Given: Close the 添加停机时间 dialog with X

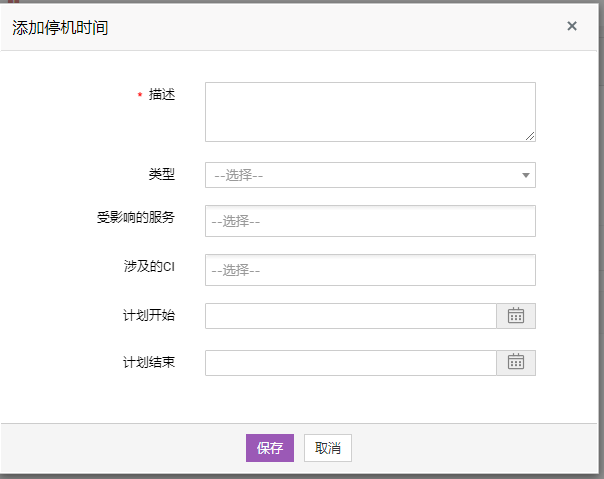Looking at the screenshot, I should click(x=572, y=26).
